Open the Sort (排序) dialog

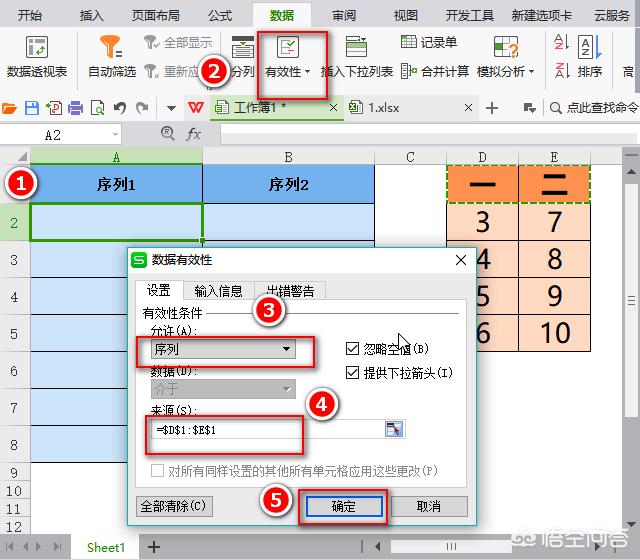click(x=590, y=58)
